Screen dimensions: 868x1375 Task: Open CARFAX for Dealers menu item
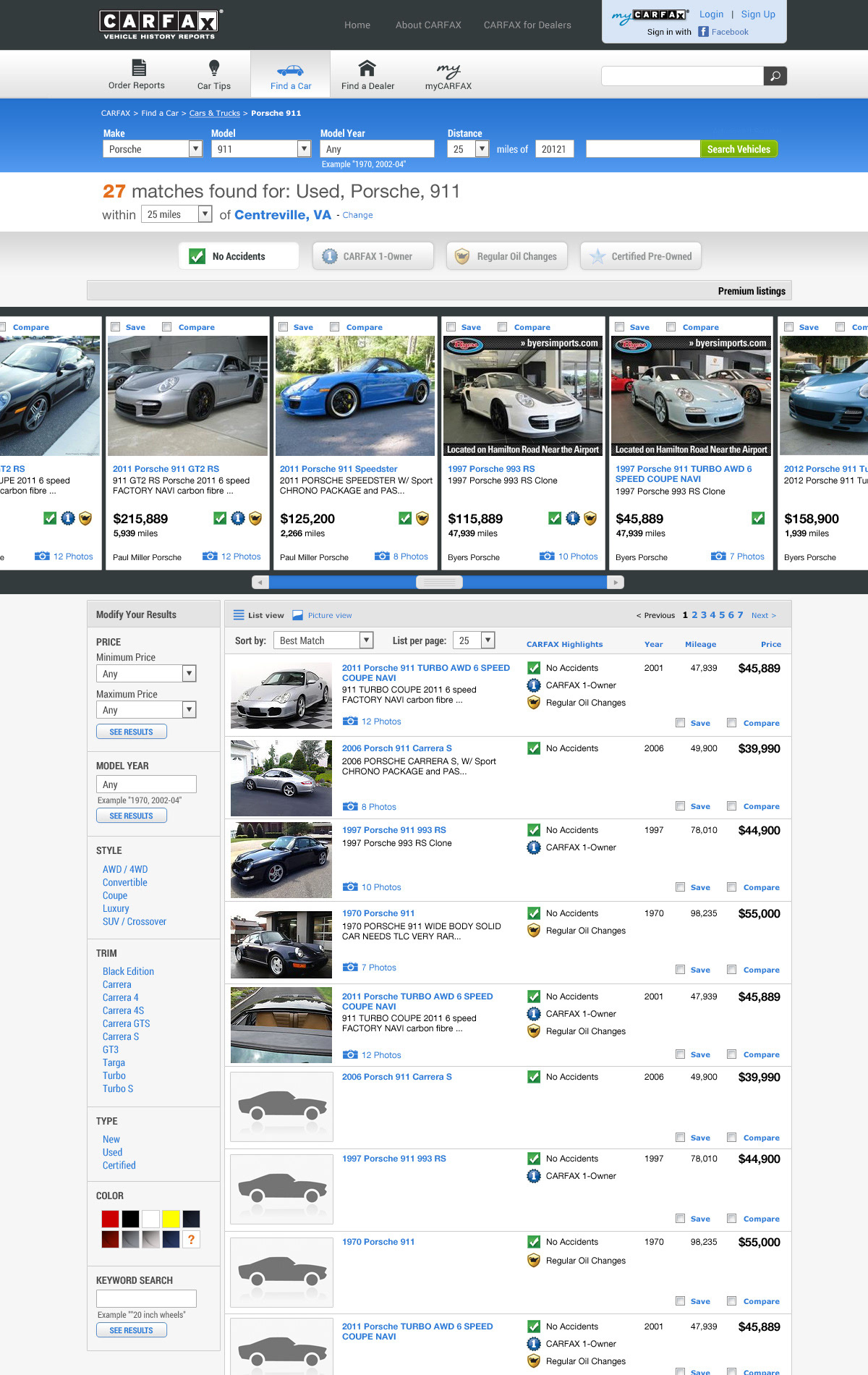[527, 25]
